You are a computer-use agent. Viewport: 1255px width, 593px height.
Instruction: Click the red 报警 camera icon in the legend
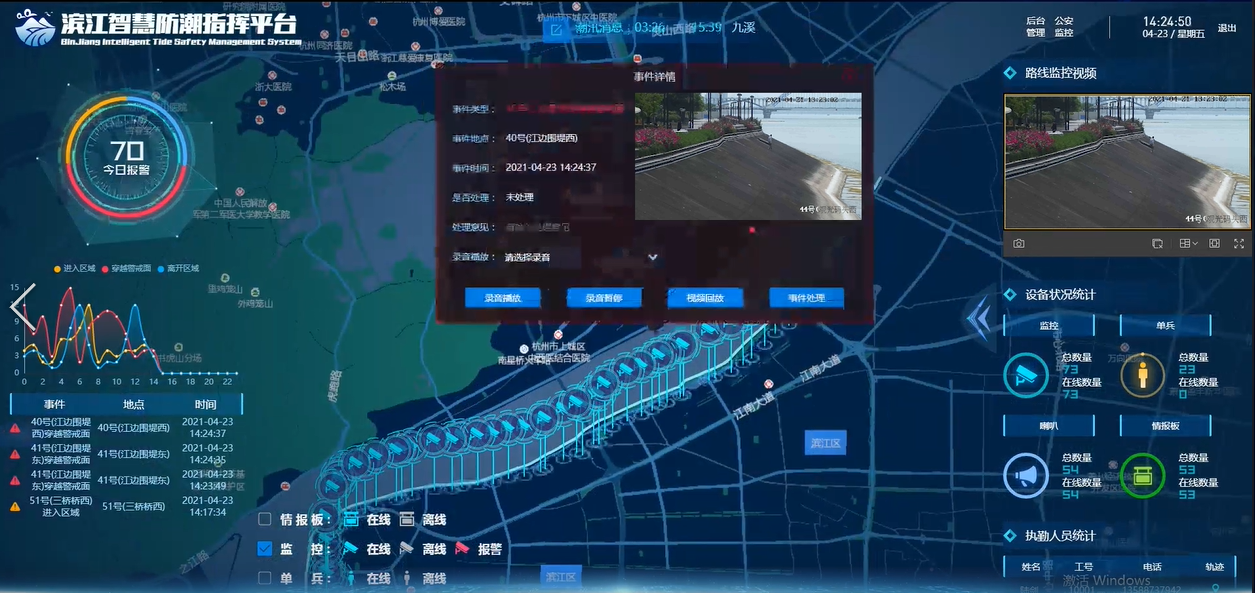pyautogui.click(x=462, y=549)
